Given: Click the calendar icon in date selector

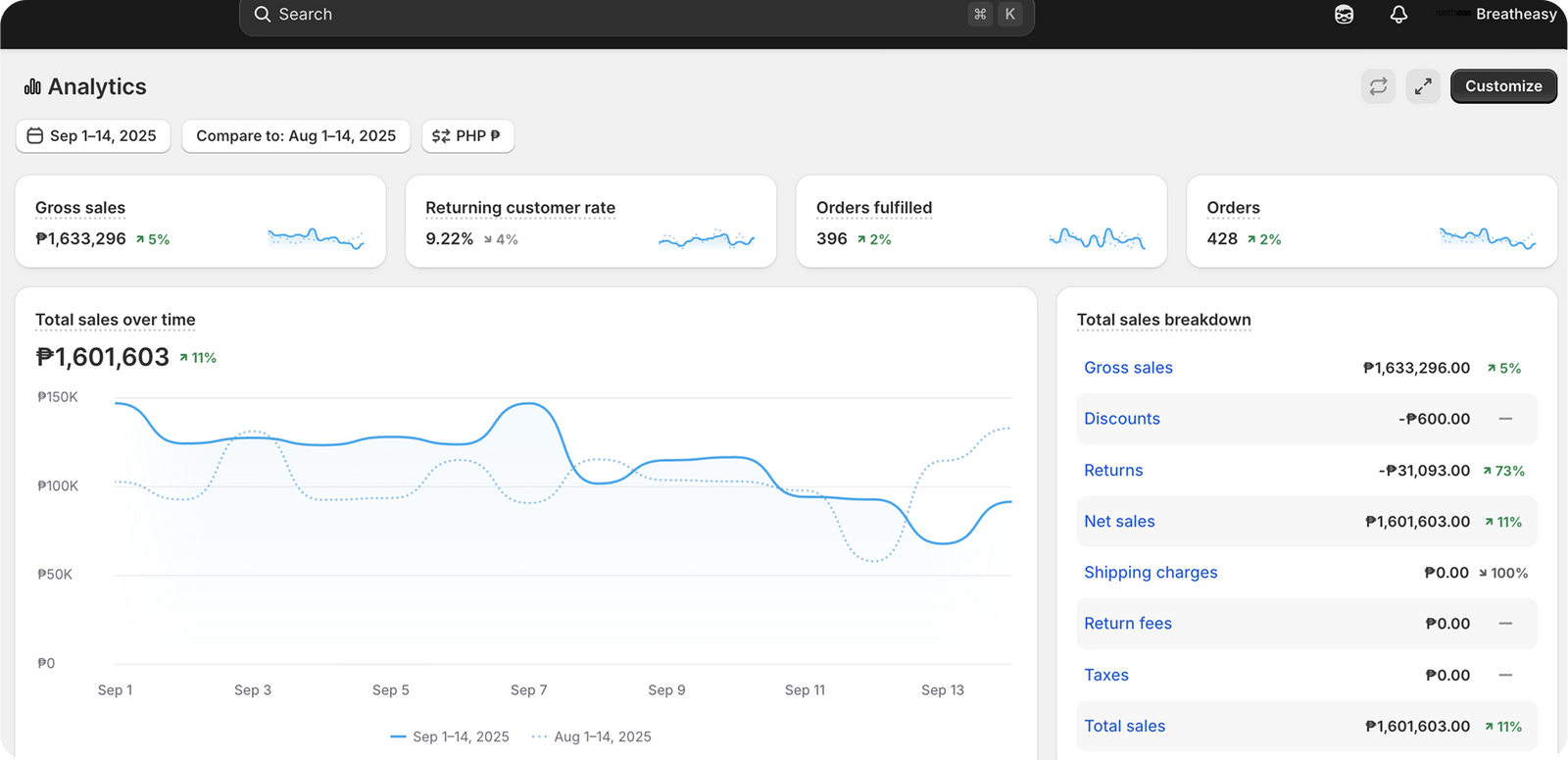Looking at the screenshot, I should tap(35, 136).
